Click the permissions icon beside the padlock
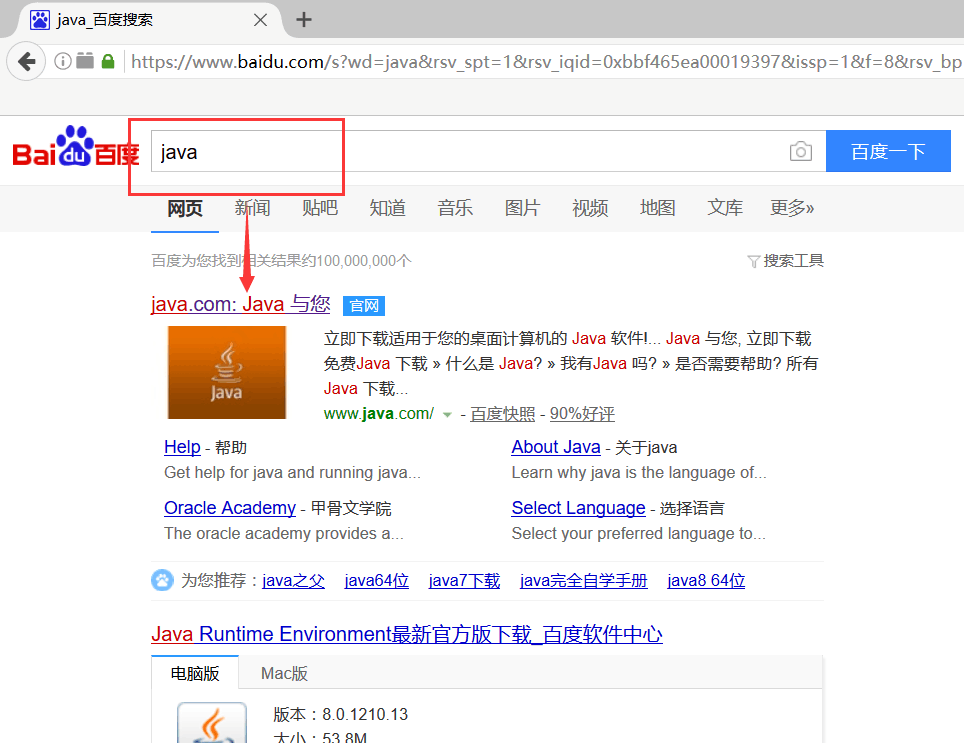The image size is (964, 743). [85, 60]
